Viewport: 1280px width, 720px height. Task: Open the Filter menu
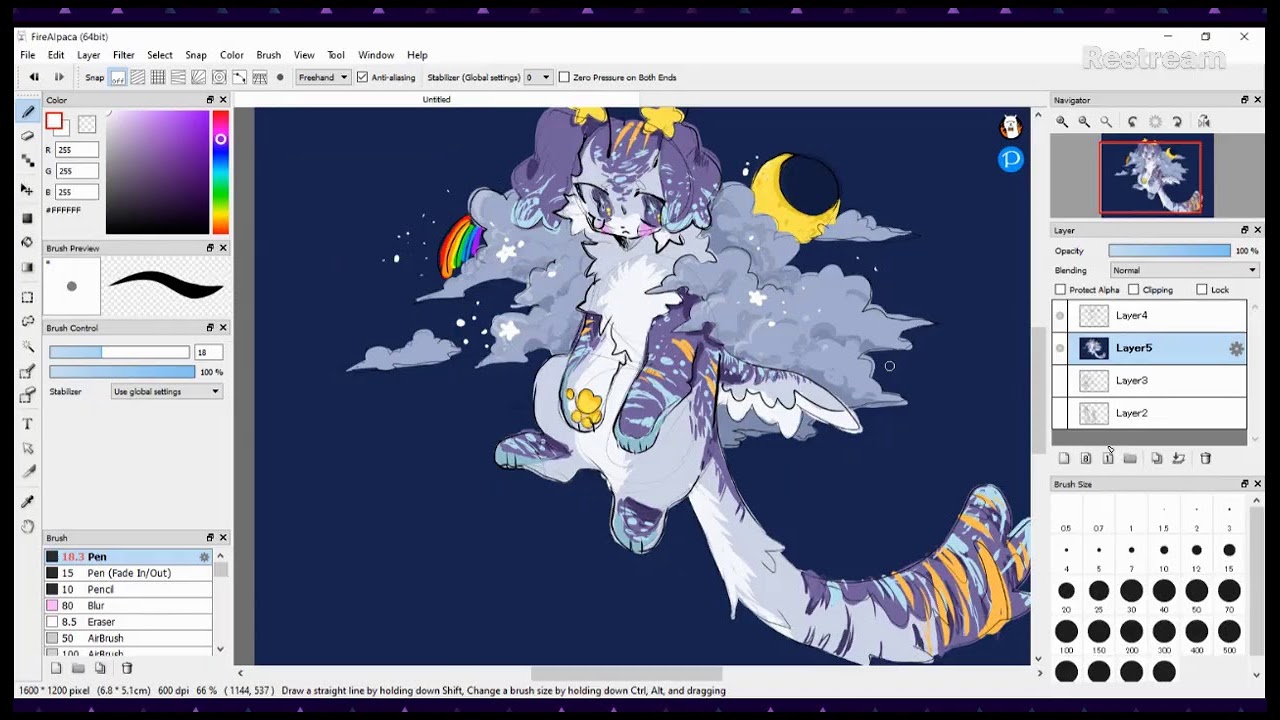tap(124, 55)
